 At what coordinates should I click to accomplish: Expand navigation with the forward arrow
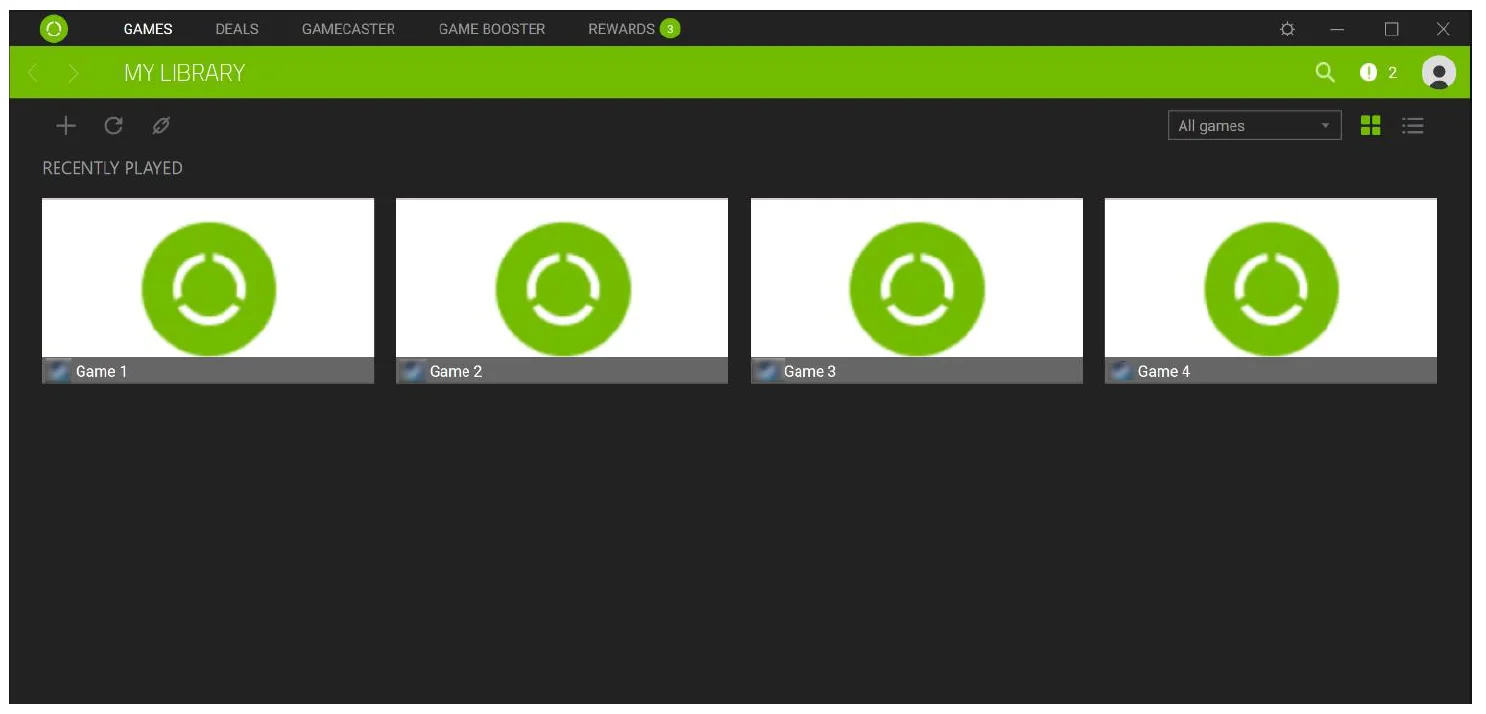(73, 72)
